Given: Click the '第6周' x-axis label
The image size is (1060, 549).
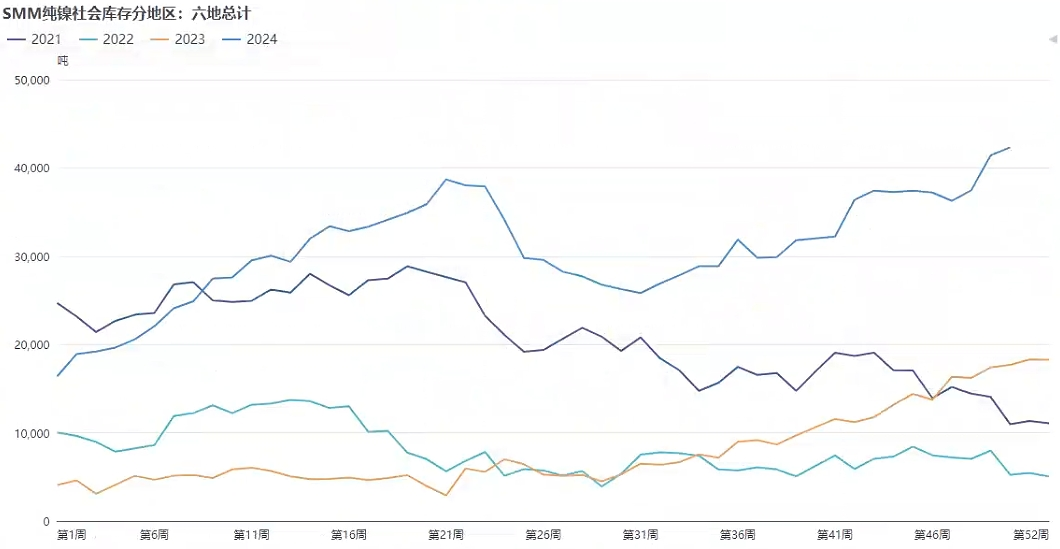Looking at the screenshot, I should pos(154,535).
